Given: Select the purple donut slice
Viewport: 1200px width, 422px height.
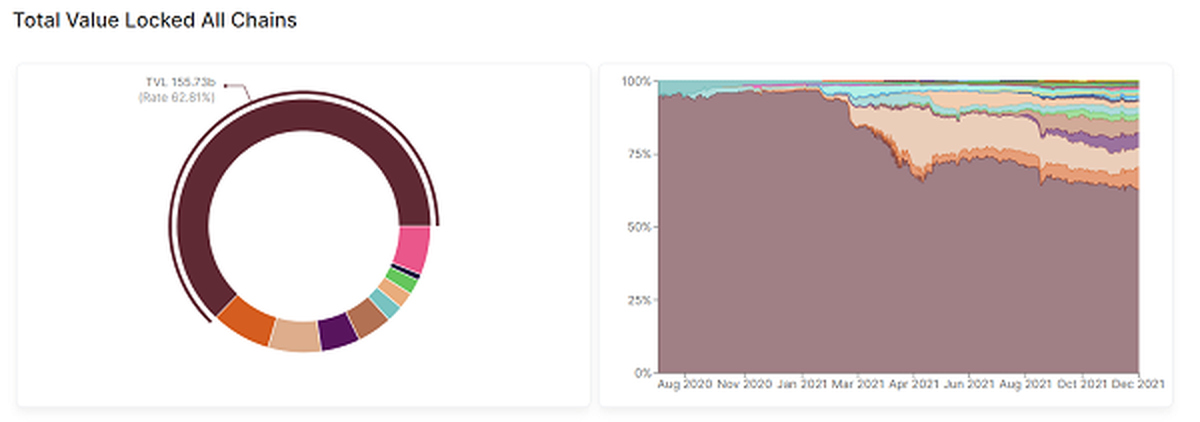Looking at the screenshot, I should click(338, 331).
